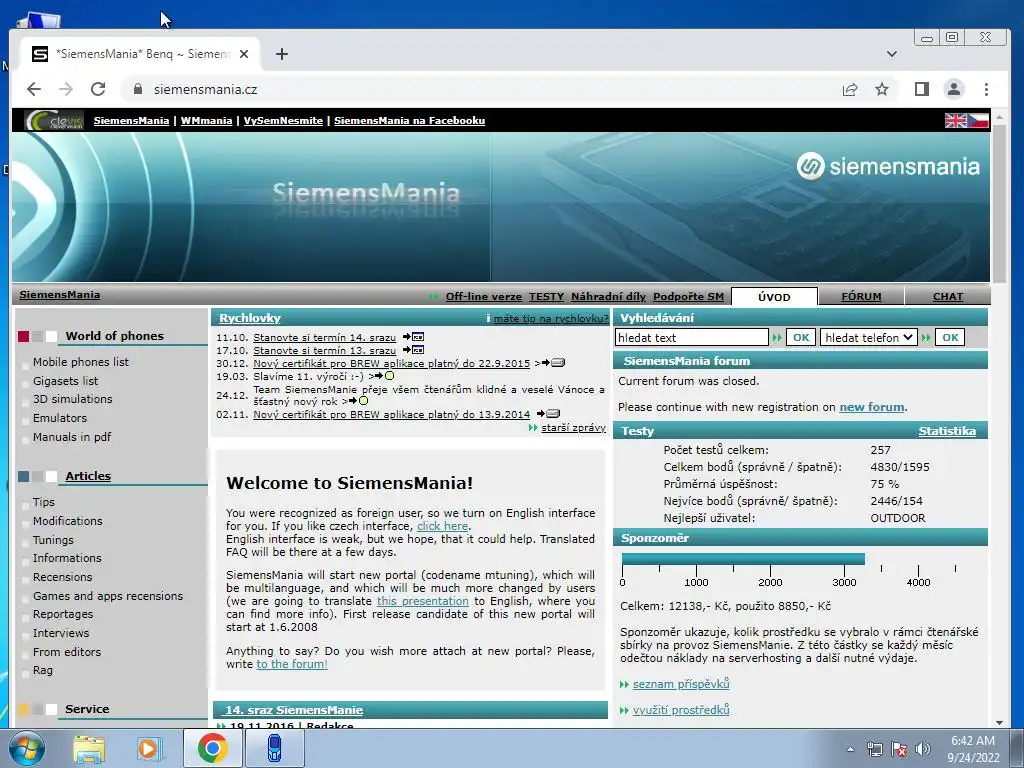Open 'Games and apps recensions' item

click(x=108, y=596)
